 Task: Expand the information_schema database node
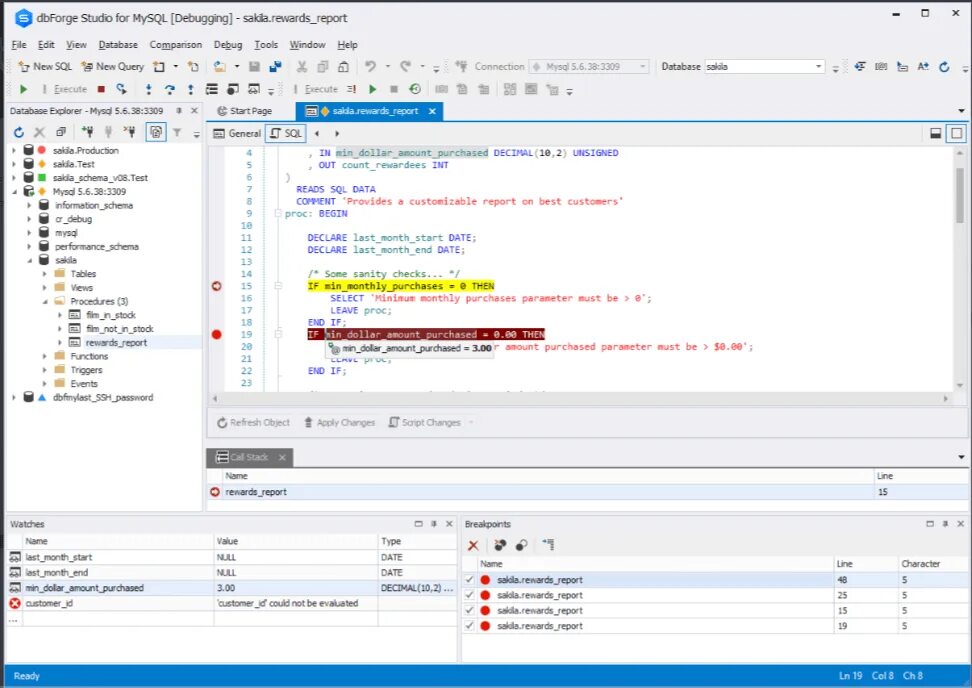29,205
